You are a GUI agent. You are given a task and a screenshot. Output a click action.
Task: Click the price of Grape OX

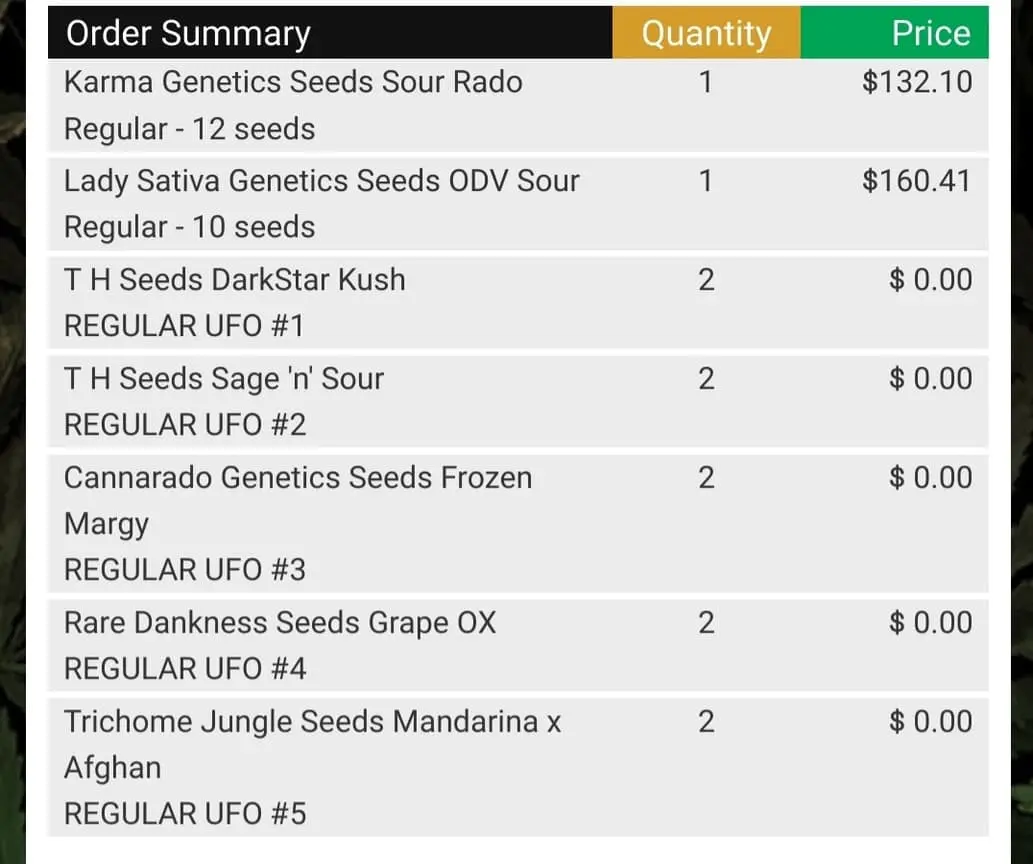930,623
